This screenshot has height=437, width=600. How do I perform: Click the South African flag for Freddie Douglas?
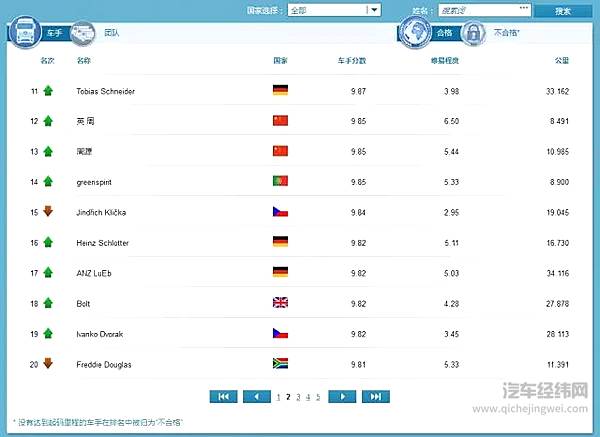(280, 364)
